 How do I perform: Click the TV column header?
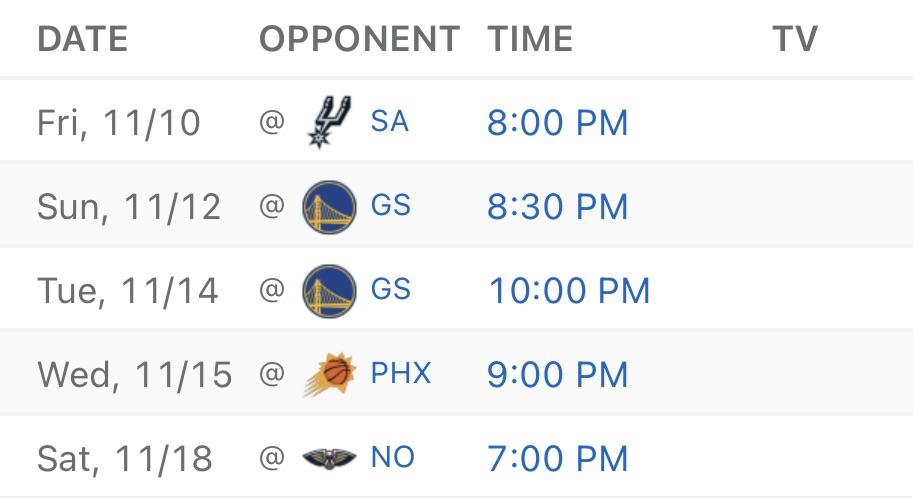tap(795, 39)
